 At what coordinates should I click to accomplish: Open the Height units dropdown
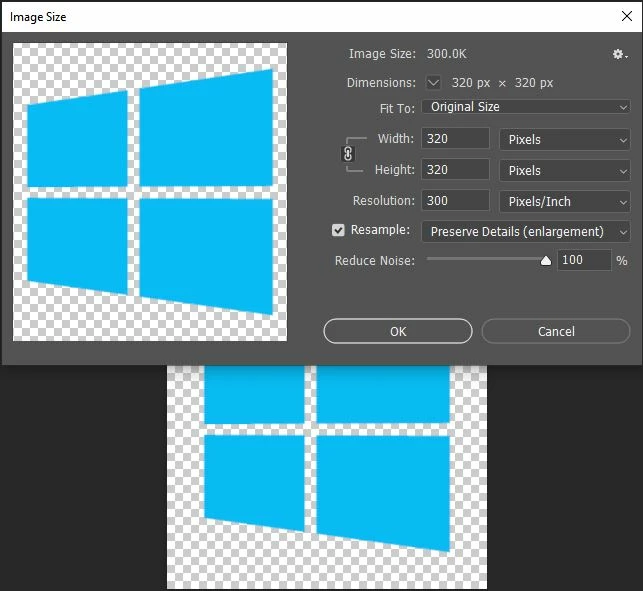pyautogui.click(x=565, y=170)
